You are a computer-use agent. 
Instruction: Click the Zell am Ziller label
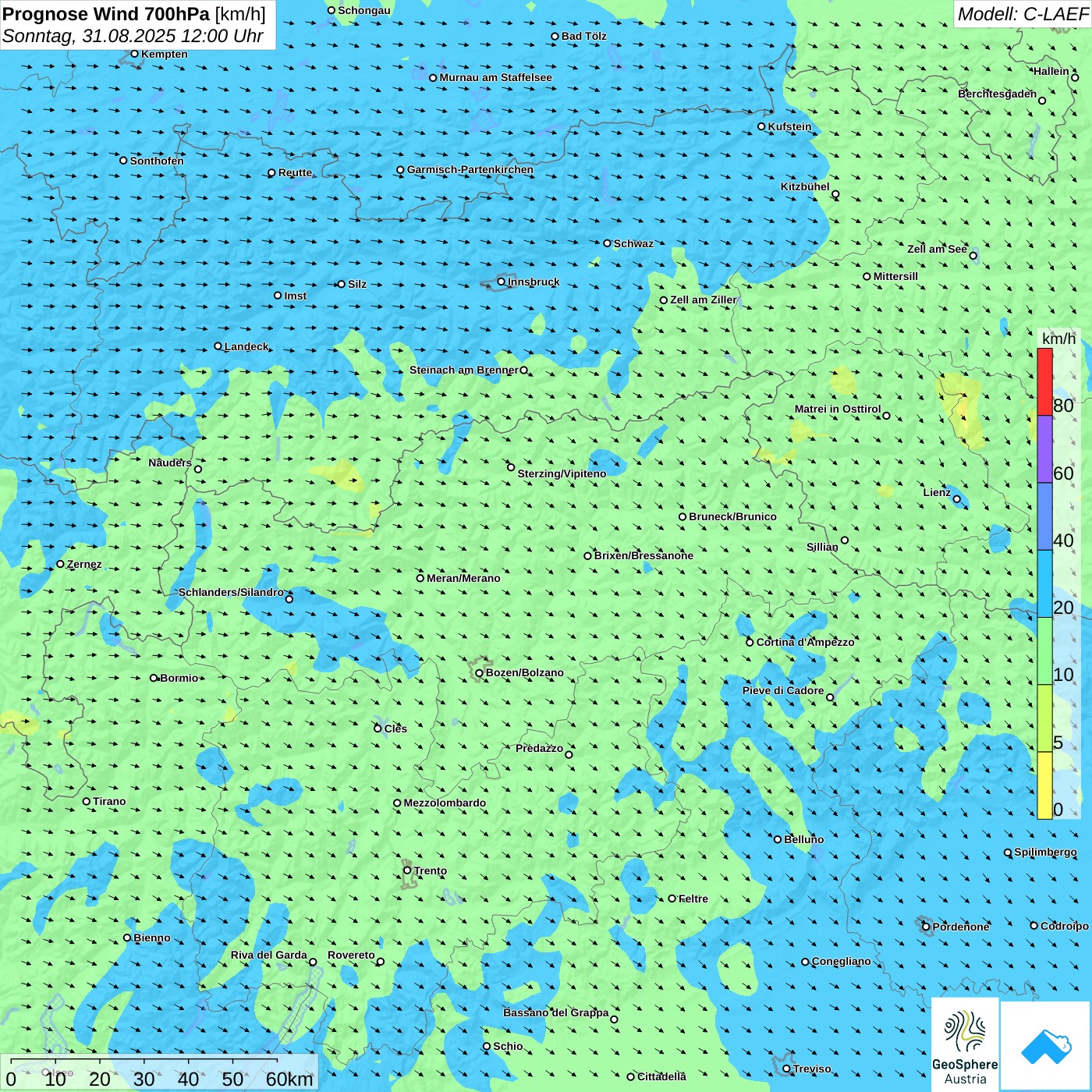tap(703, 300)
